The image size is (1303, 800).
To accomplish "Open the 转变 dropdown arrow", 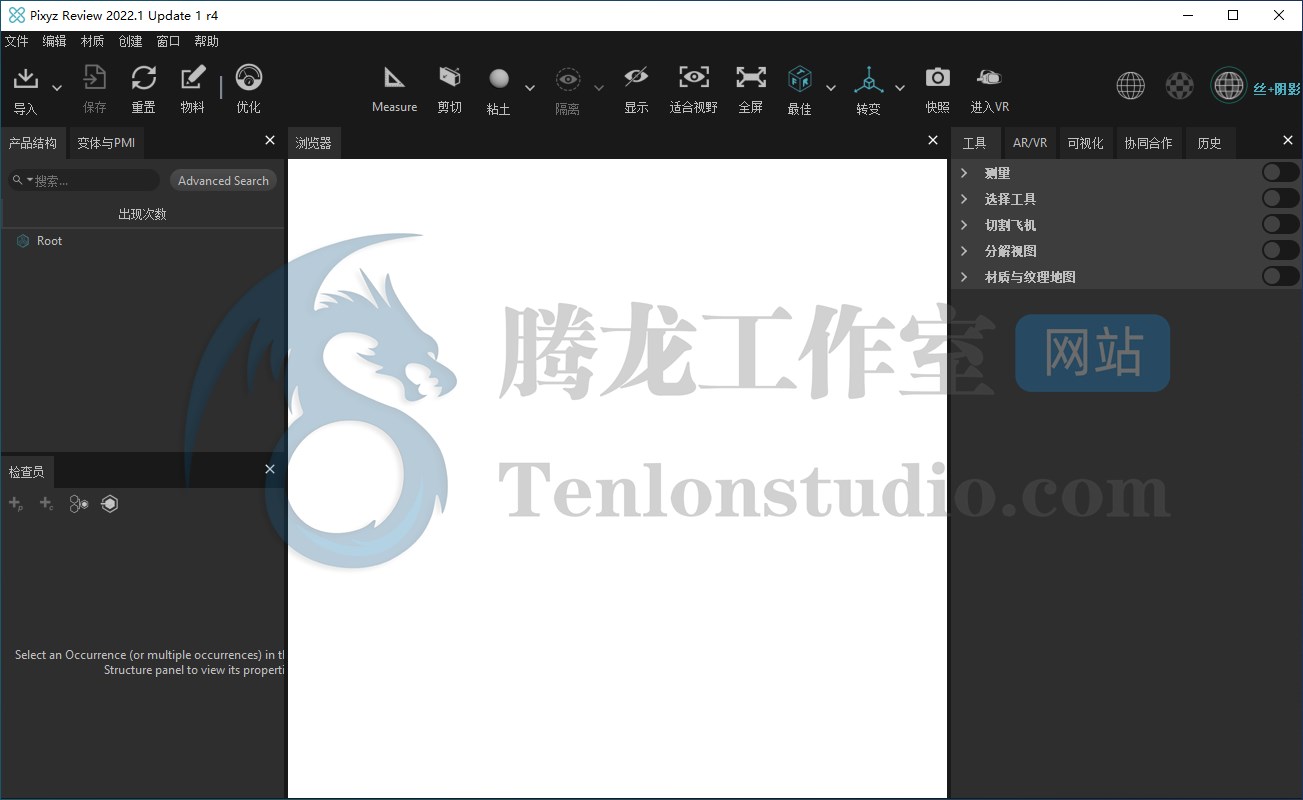I will click(900, 88).
